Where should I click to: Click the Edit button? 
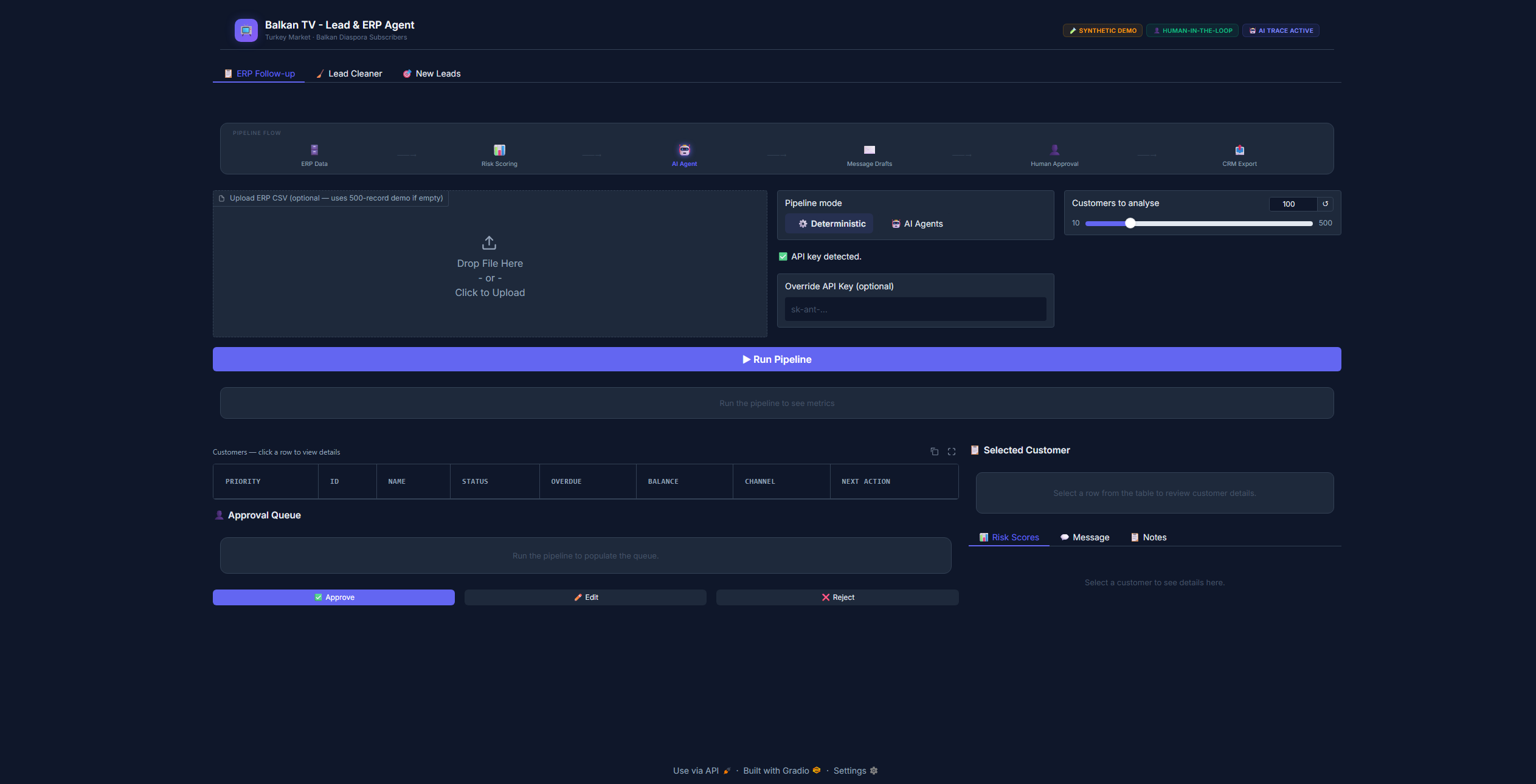point(586,597)
